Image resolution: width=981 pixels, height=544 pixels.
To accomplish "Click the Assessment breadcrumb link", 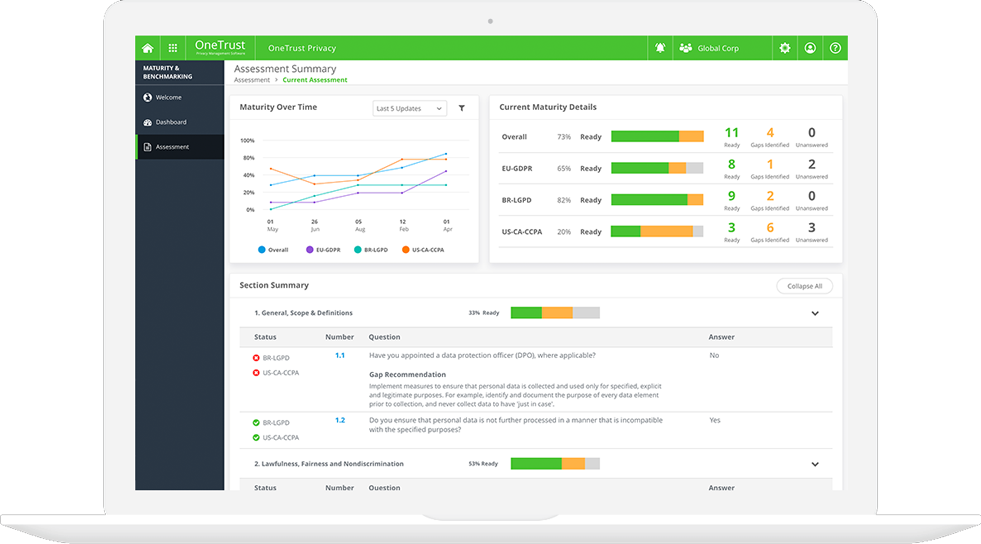I will click(x=252, y=80).
